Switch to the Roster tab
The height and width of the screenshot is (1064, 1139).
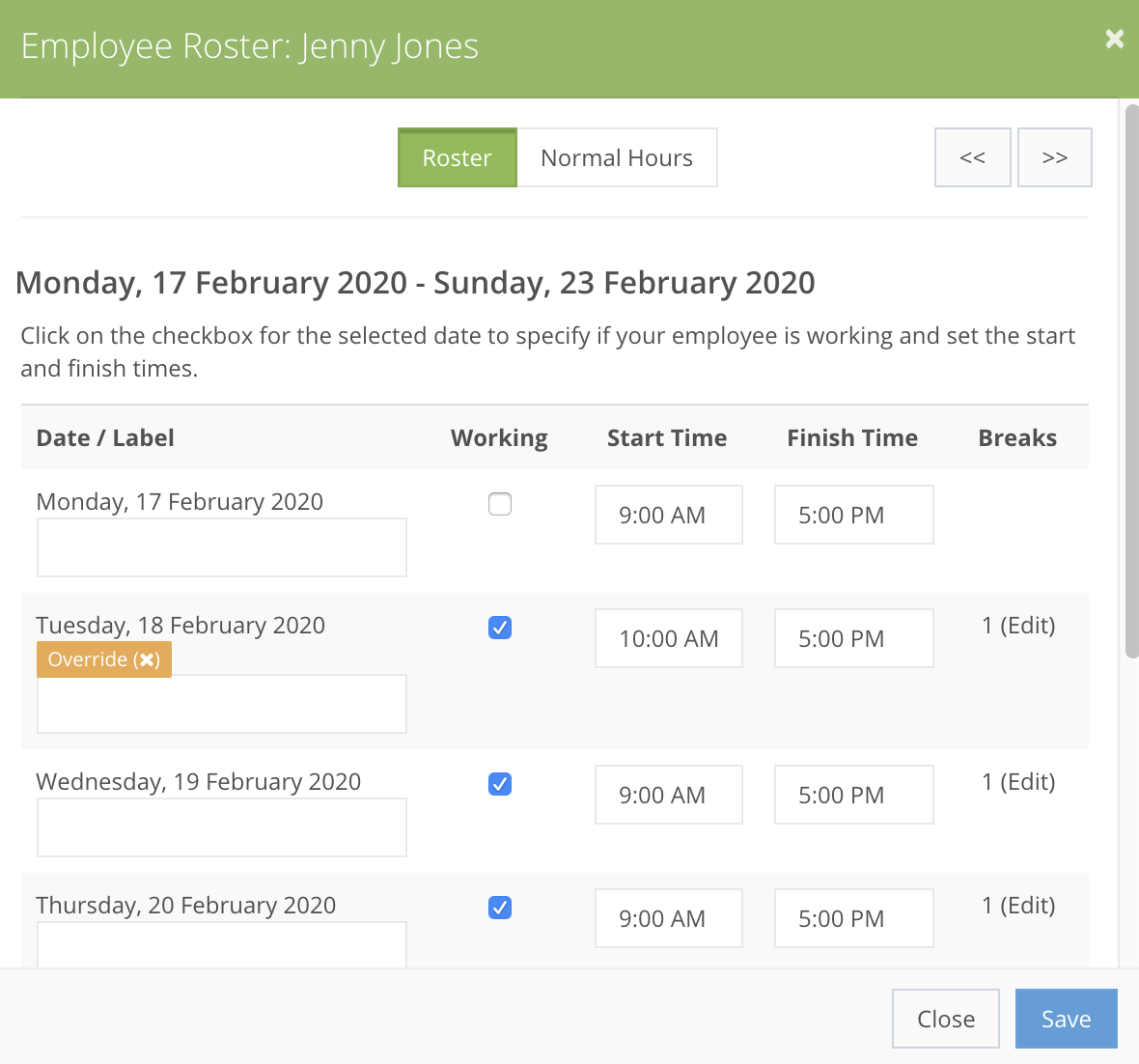click(457, 157)
